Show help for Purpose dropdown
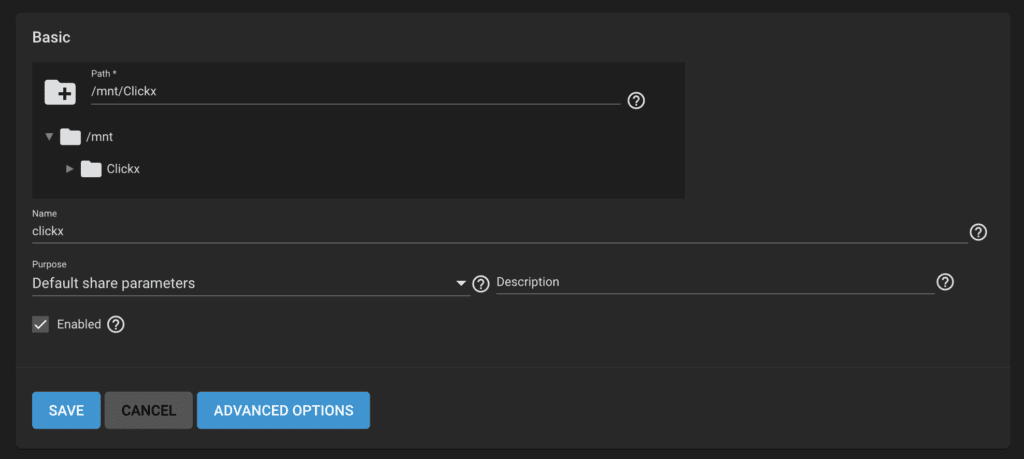The width and height of the screenshot is (1024, 459). [481, 284]
